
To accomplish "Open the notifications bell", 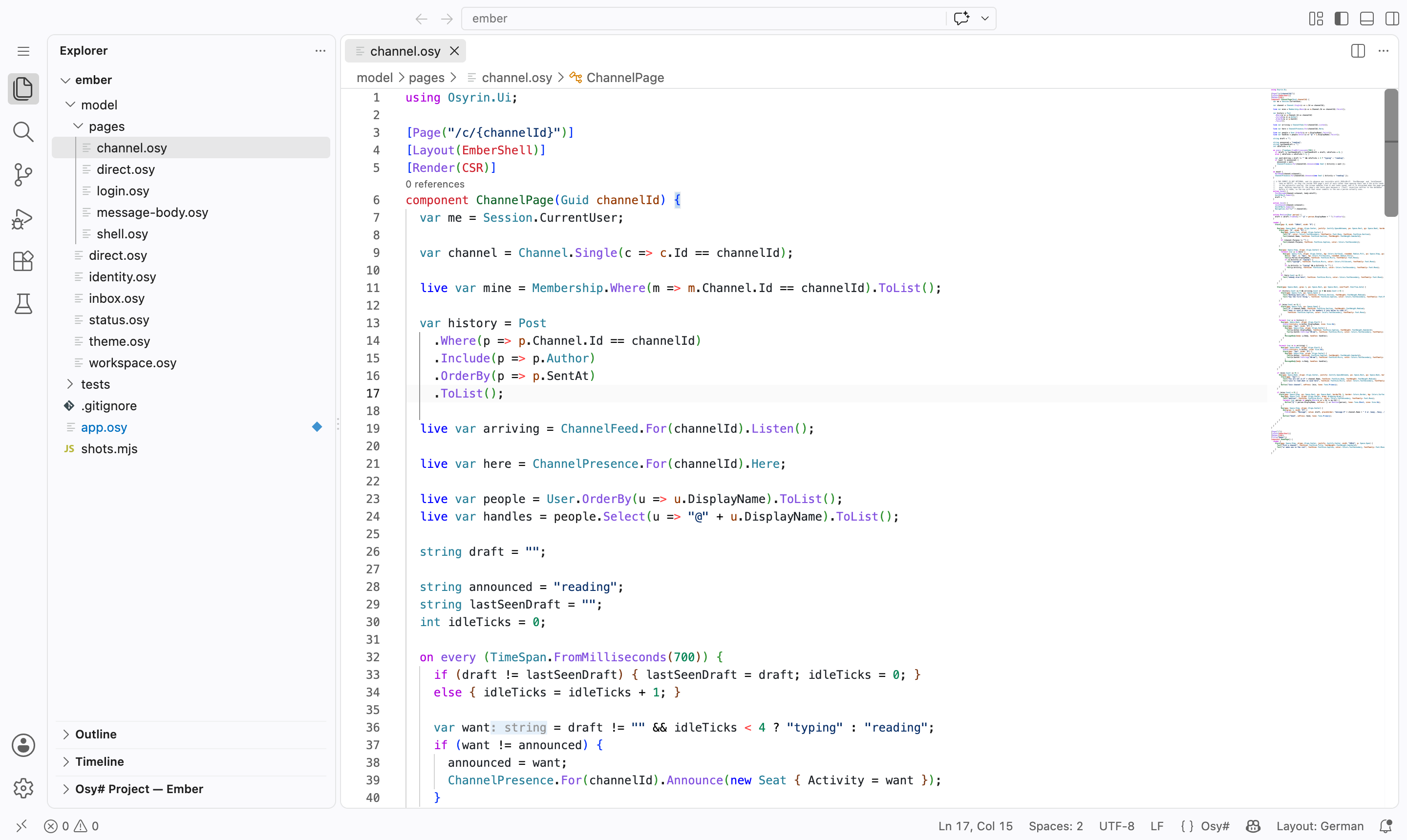I will point(1386,826).
